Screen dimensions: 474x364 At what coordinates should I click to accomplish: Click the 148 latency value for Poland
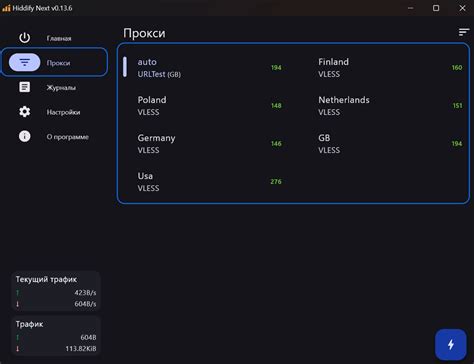pos(276,106)
